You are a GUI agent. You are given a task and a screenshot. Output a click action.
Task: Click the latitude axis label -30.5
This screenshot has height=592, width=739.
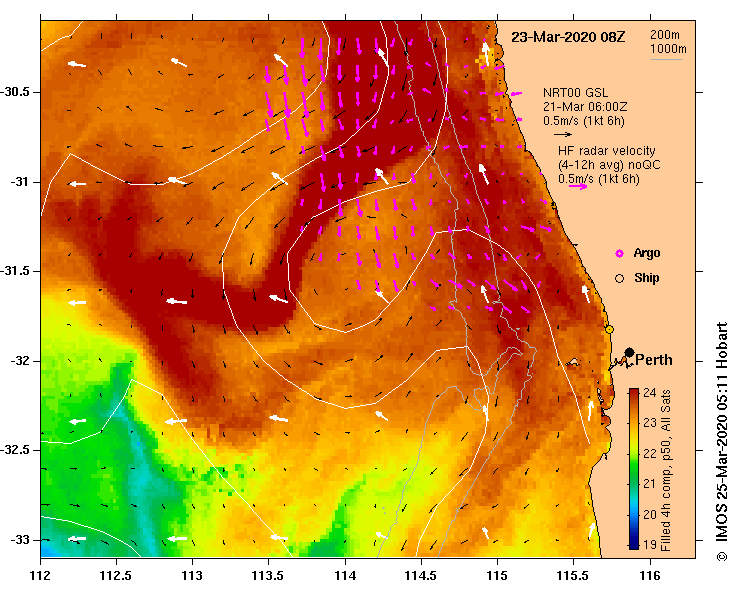coord(15,92)
